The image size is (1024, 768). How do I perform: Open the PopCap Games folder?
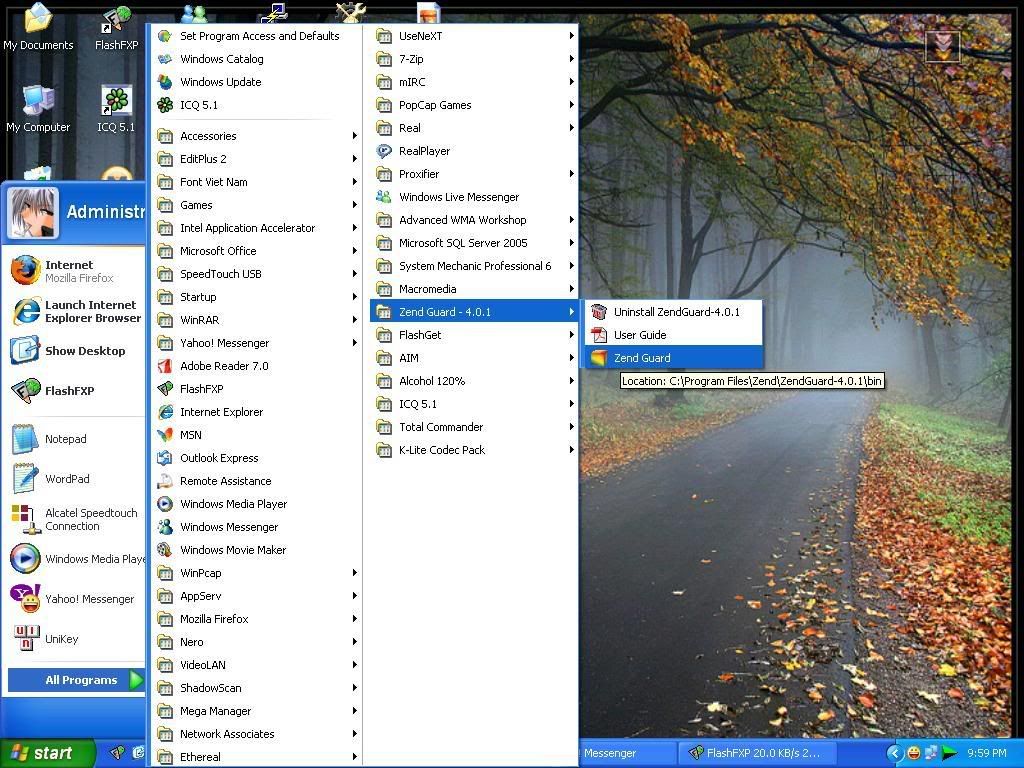point(474,105)
